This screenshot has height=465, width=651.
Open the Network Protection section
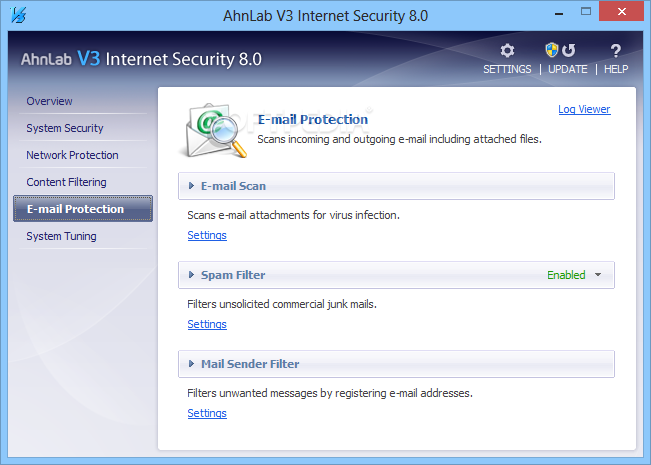pyautogui.click(x=72, y=155)
